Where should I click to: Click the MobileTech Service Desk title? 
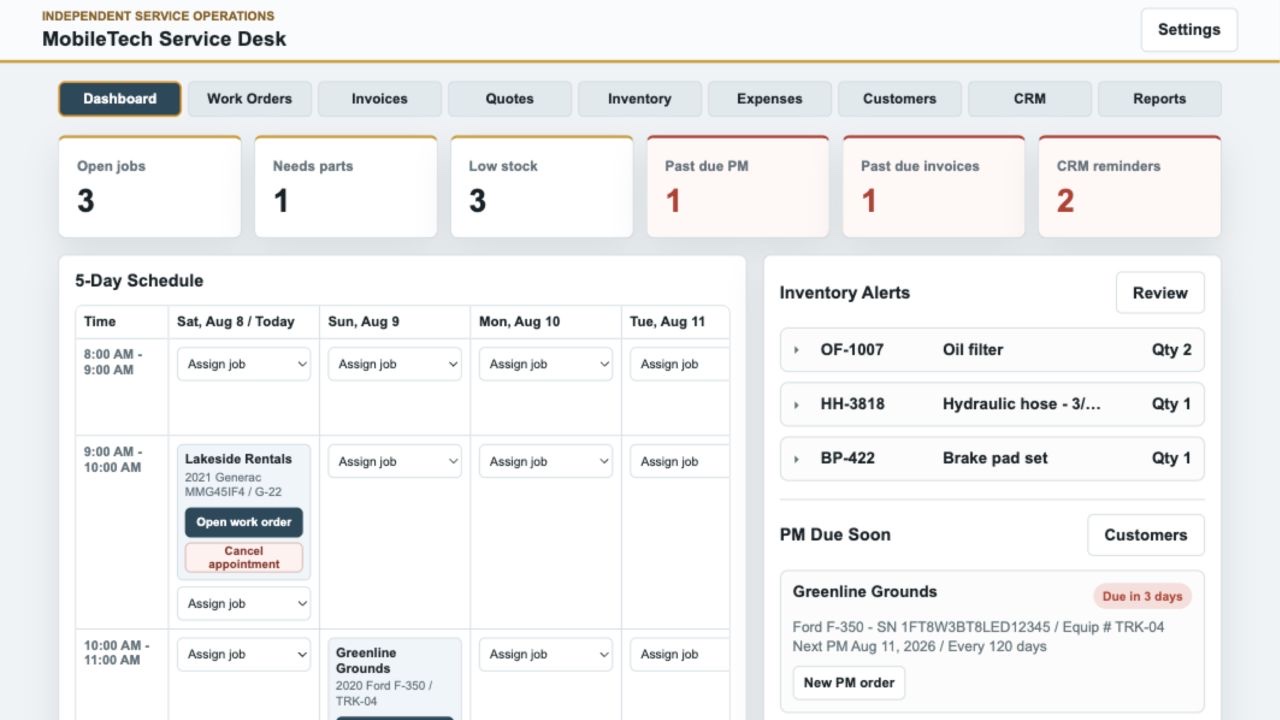click(x=164, y=39)
